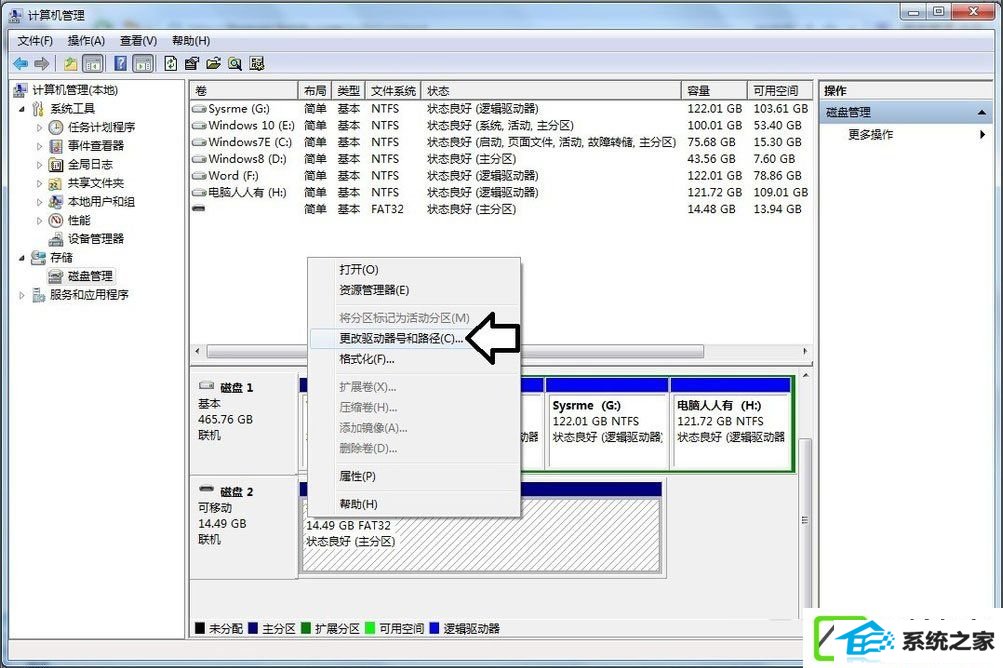This screenshot has width=1003, height=668.
Task: Click the magnifier Find toolbar icon
Action: 235,63
